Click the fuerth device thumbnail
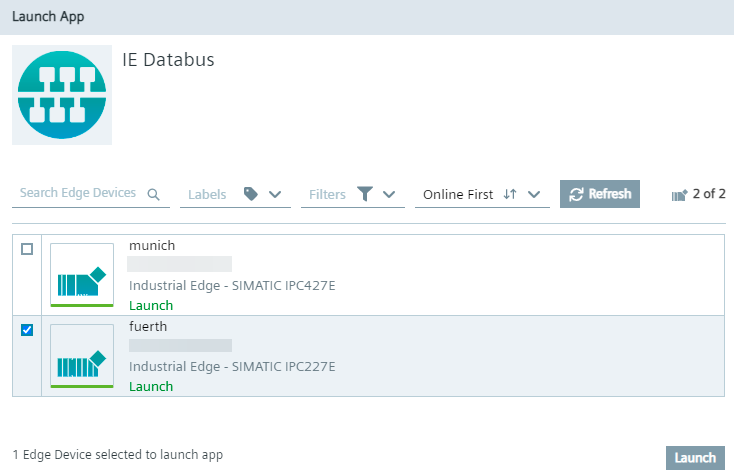Screen dimensions: 734x476 (x=82, y=356)
